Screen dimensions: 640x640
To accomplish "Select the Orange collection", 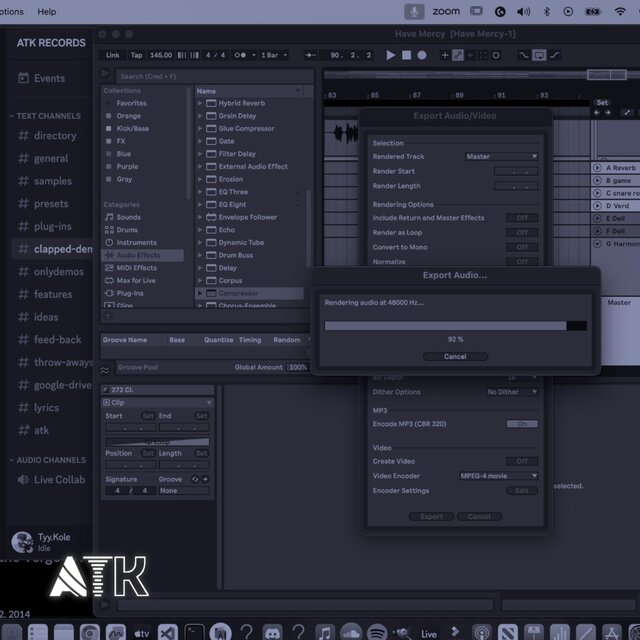I will [x=129, y=116].
